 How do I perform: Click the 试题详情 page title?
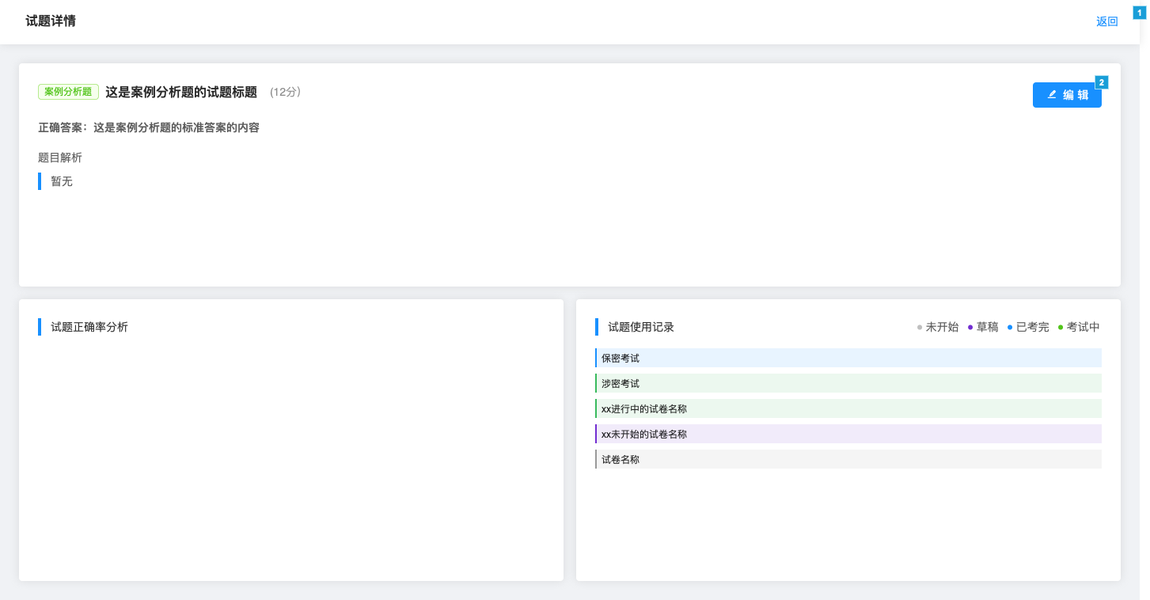point(50,21)
